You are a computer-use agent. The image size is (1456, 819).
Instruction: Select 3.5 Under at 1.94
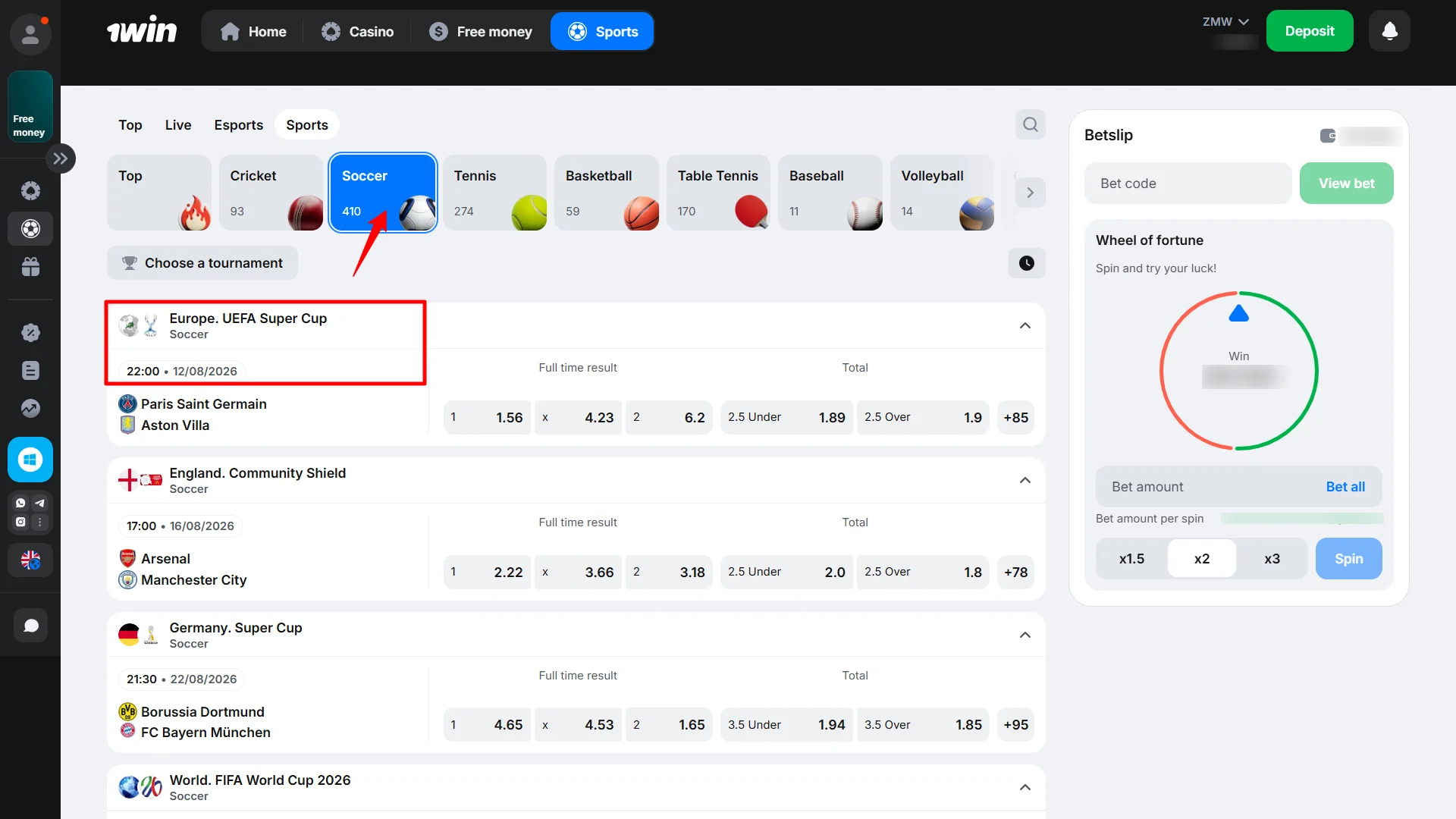(786, 725)
